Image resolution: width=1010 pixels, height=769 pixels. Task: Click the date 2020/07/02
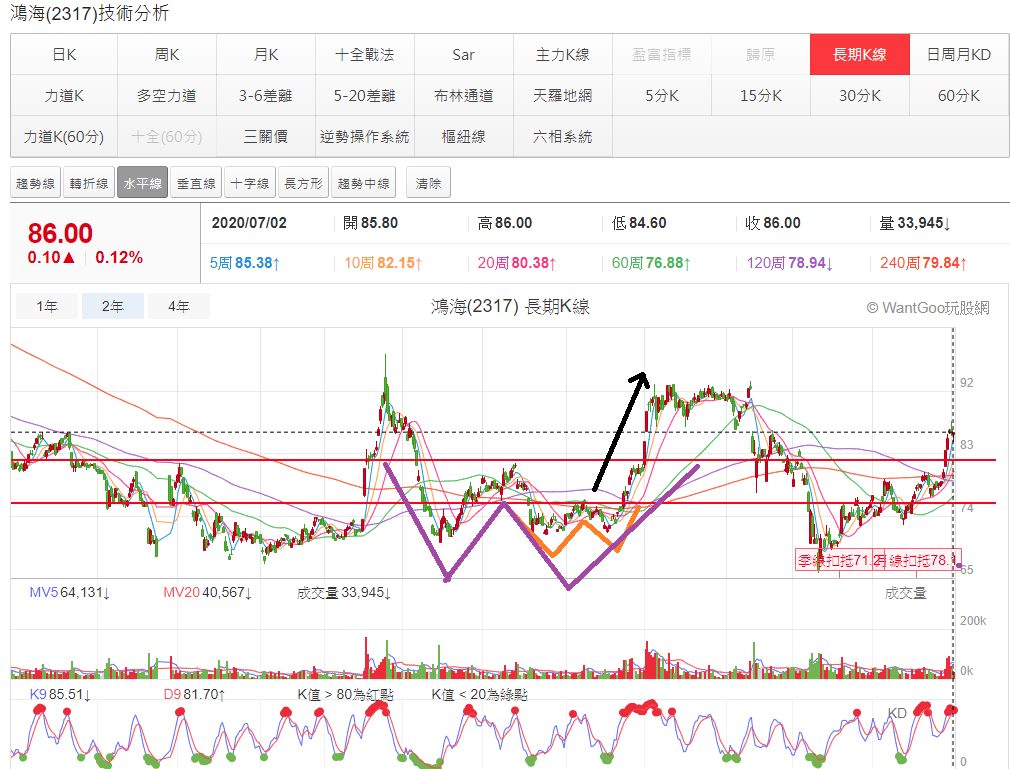(x=249, y=223)
